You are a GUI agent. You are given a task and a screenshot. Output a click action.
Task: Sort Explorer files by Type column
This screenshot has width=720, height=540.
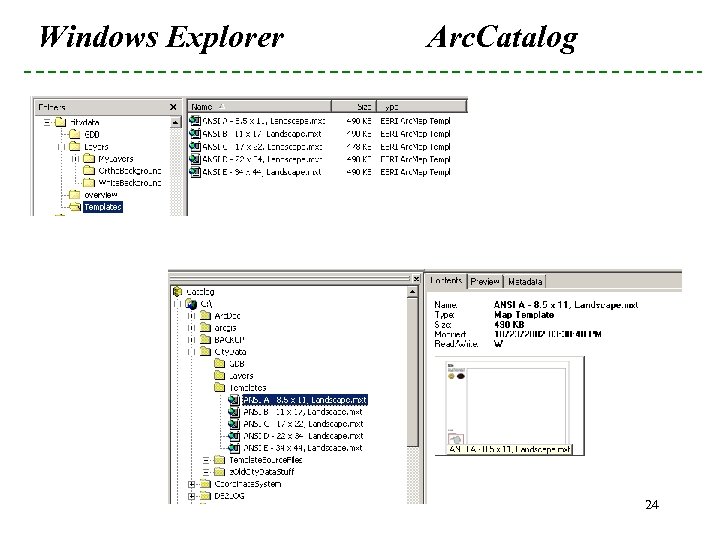(421, 107)
